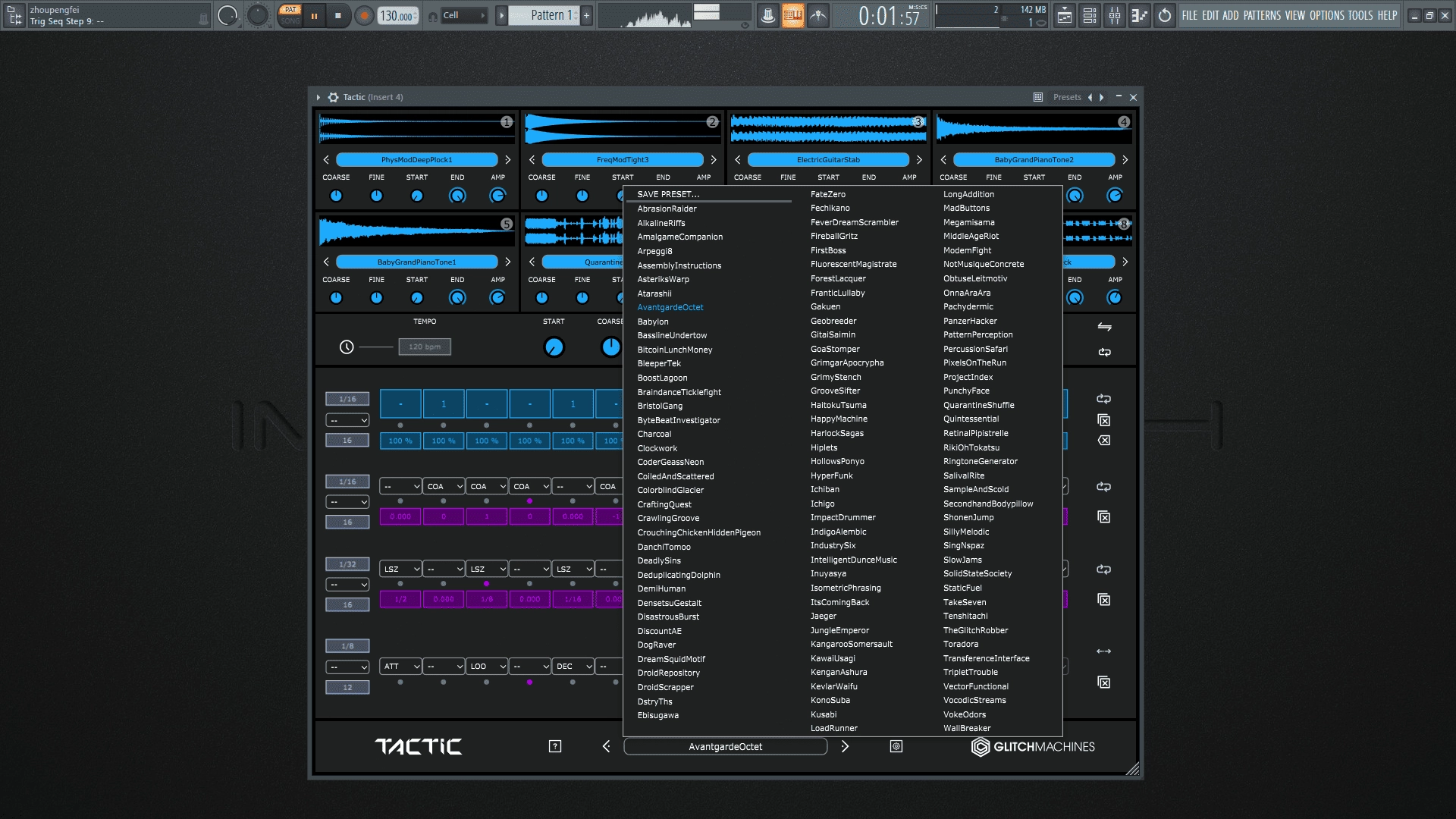
Task: Open the DEC dropdown
Action: coord(573,667)
